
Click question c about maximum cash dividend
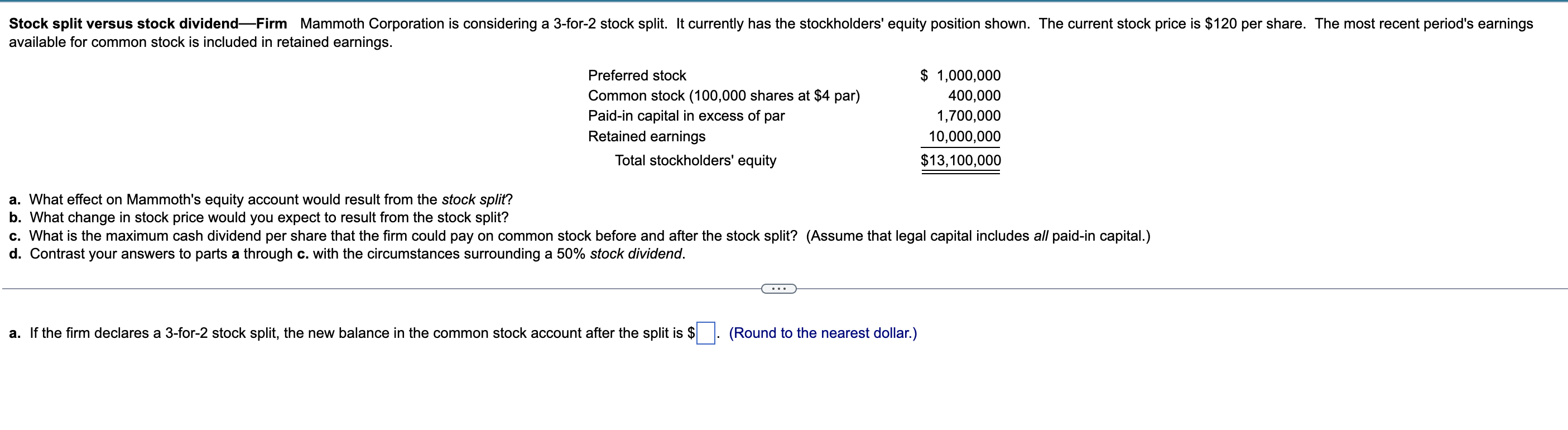pyautogui.click(x=579, y=236)
